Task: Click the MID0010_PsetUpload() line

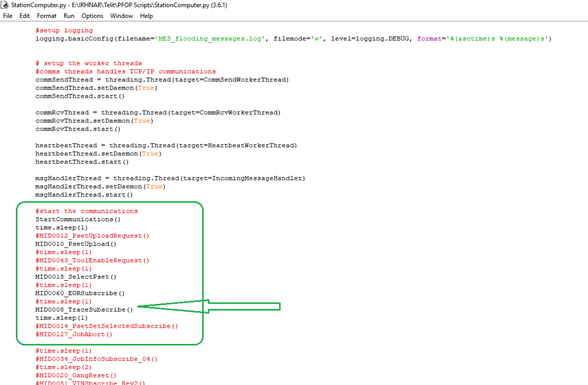Action: click(76, 244)
